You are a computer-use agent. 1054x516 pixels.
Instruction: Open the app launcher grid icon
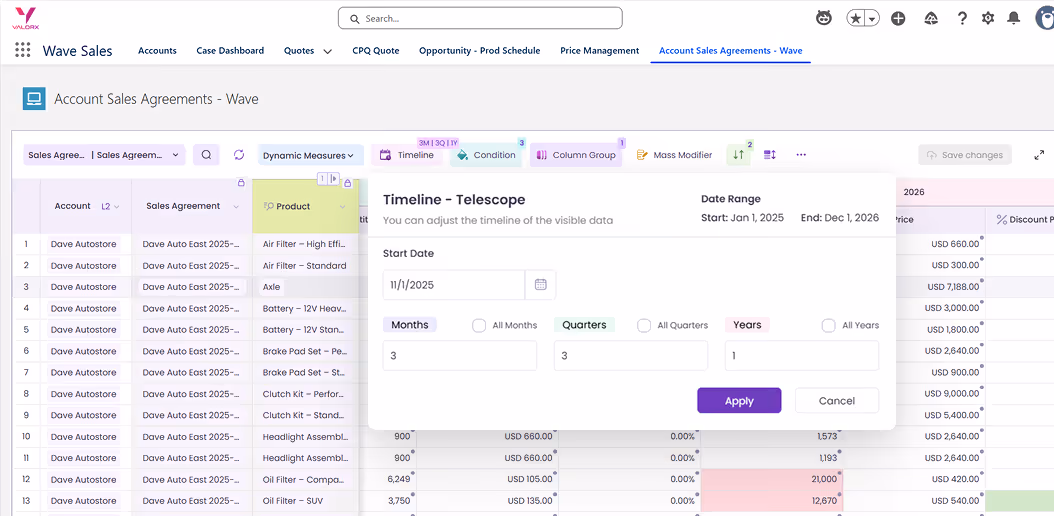click(23, 50)
